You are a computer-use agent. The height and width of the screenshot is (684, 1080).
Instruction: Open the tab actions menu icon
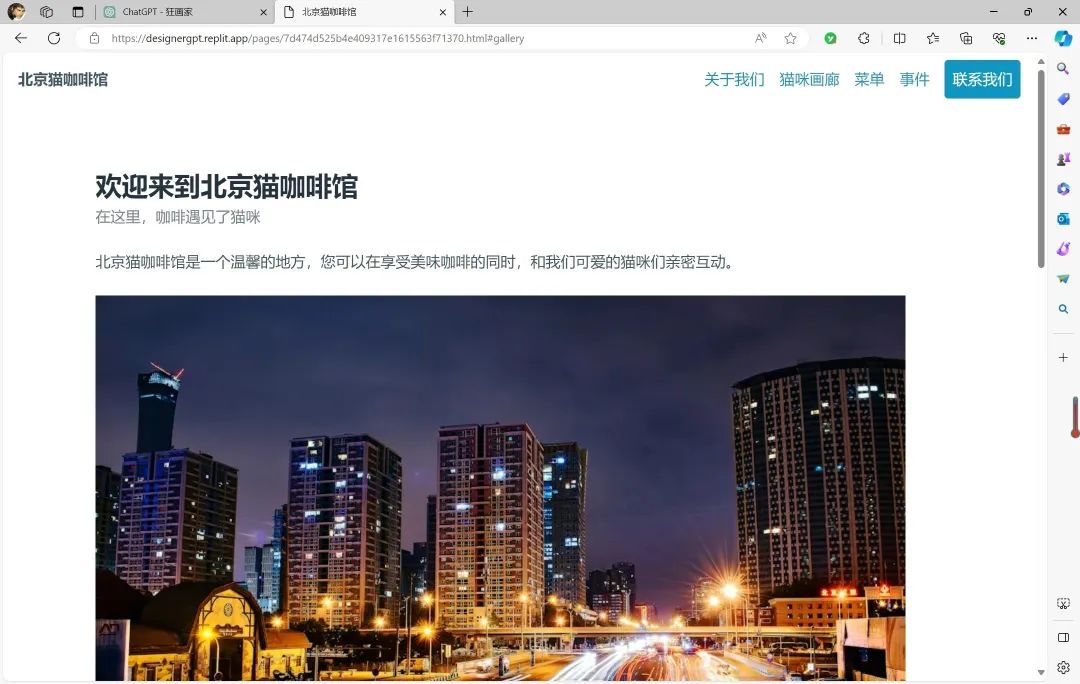78,12
